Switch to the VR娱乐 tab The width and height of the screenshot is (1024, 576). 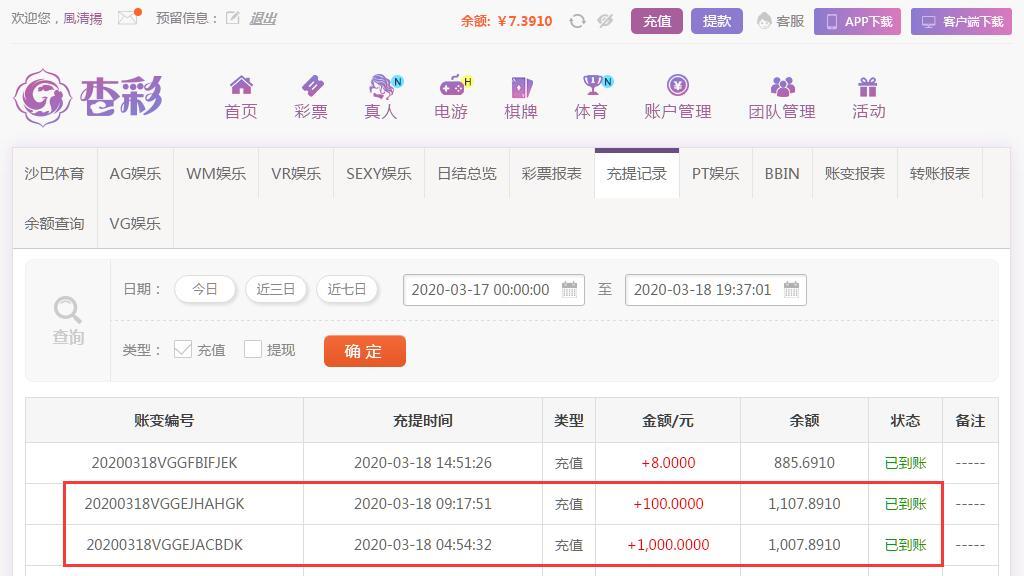click(x=296, y=174)
